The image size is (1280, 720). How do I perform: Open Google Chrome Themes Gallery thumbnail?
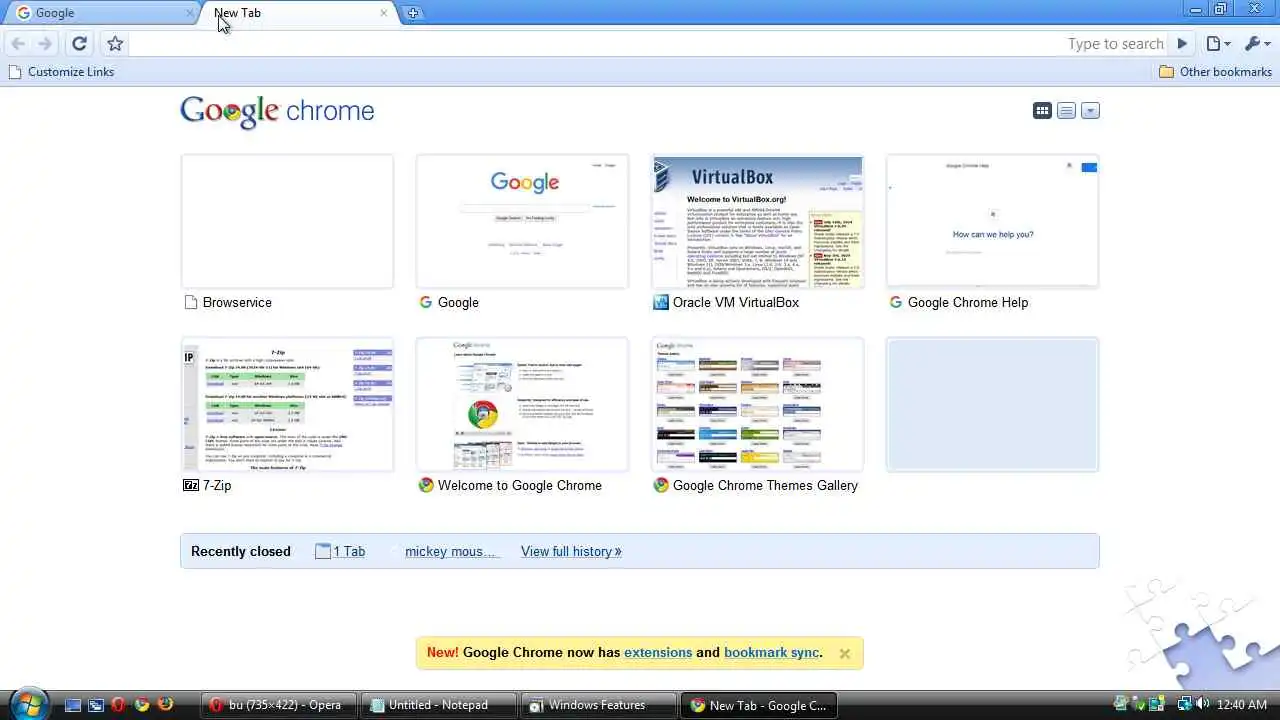(x=757, y=404)
